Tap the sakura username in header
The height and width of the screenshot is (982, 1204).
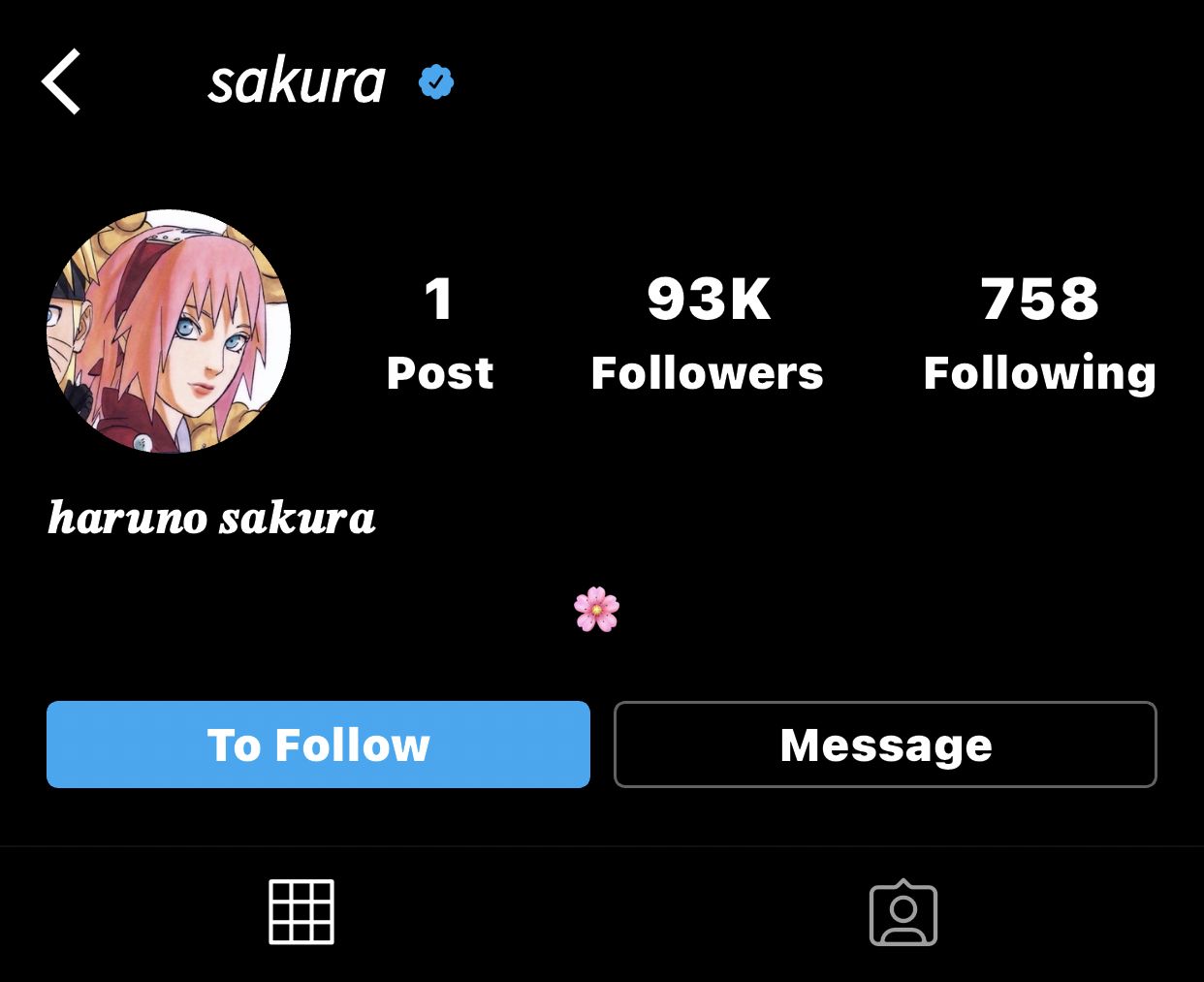pyautogui.click(x=298, y=82)
